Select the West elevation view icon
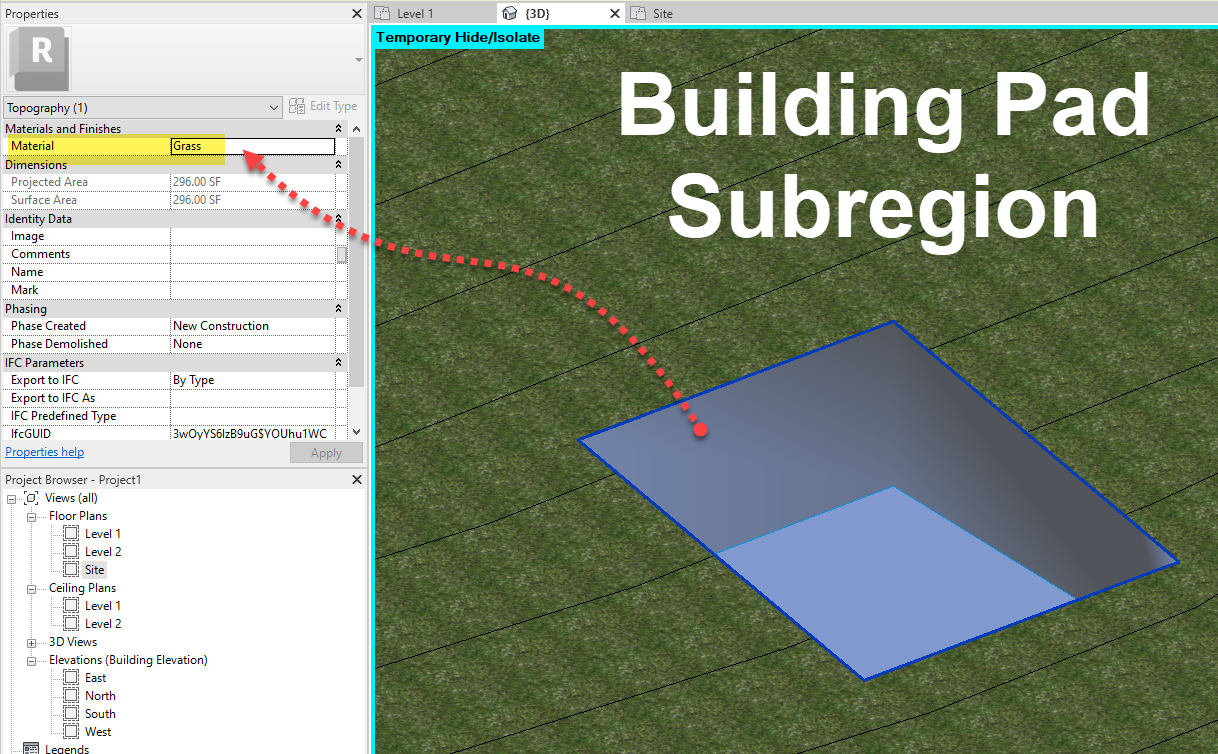Image resolution: width=1218 pixels, height=754 pixels. [70, 731]
